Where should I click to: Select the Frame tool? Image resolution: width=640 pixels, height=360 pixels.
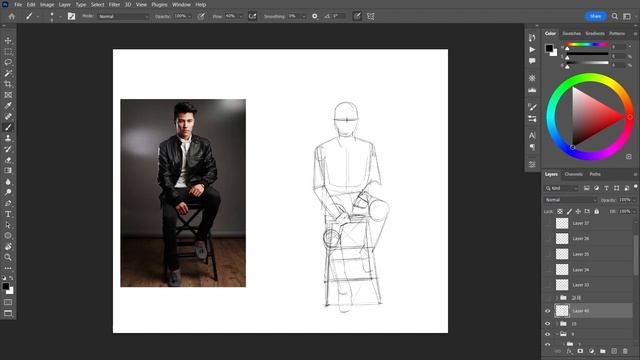click(x=8, y=95)
